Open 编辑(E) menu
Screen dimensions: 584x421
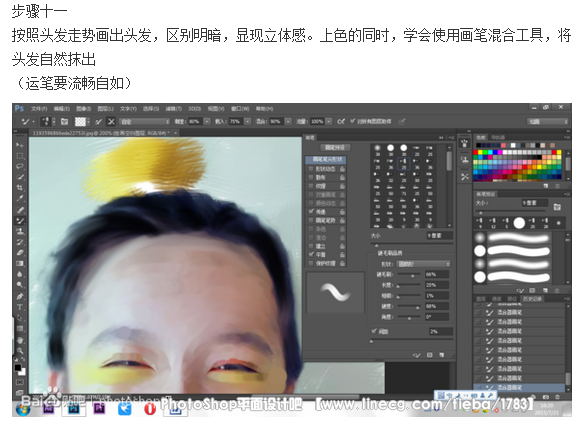point(61,109)
